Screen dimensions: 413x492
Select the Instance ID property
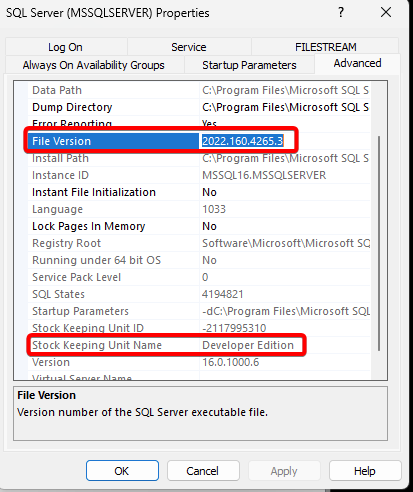coord(61,175)
